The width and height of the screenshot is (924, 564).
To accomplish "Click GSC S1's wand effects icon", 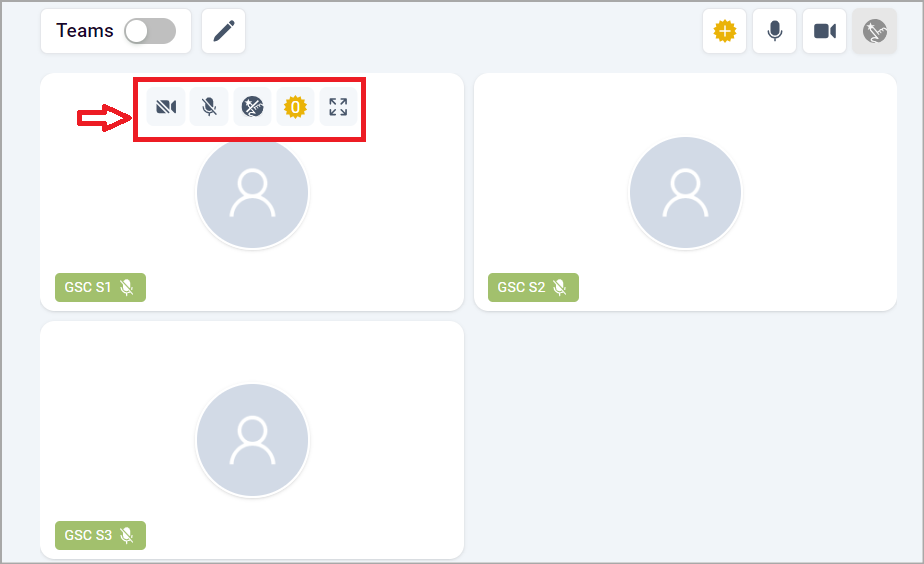I will [x=252, y=107].
